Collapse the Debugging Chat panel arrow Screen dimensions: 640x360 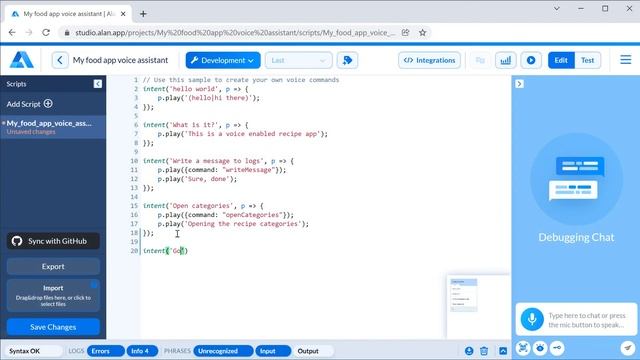(519, 84)
